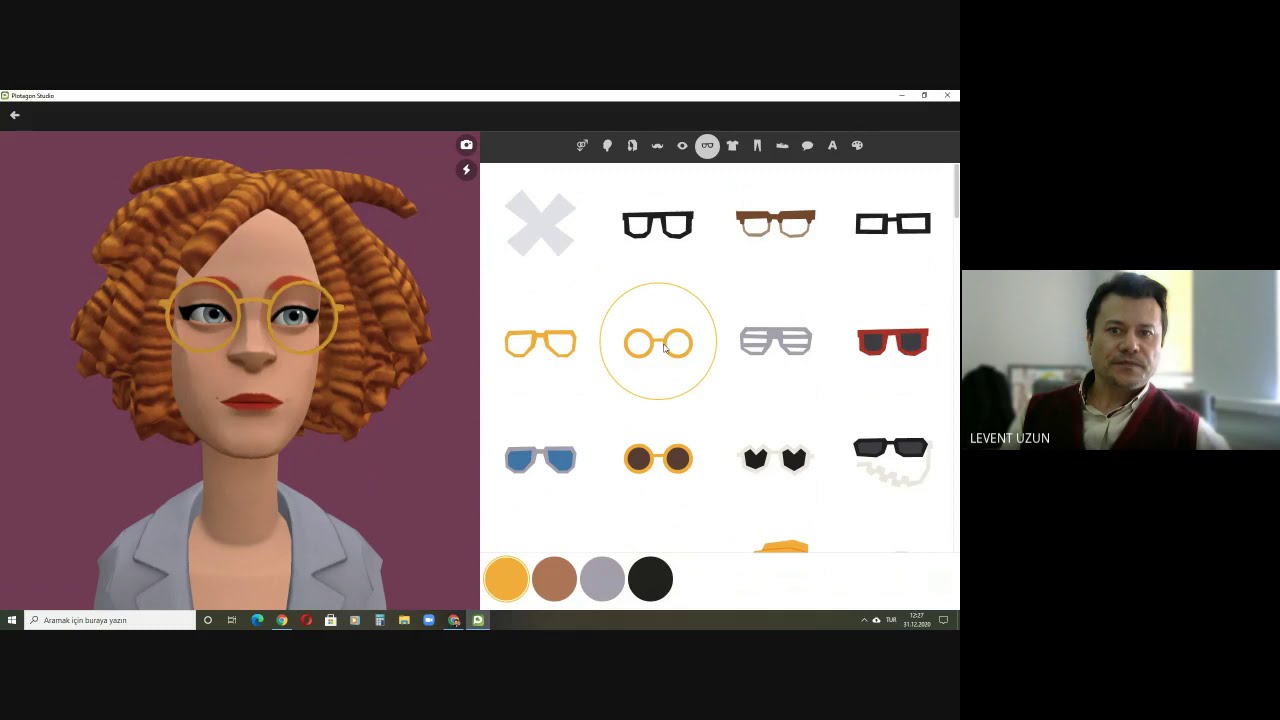
Task: Pick the black frame color swatch
Action: 650,579
